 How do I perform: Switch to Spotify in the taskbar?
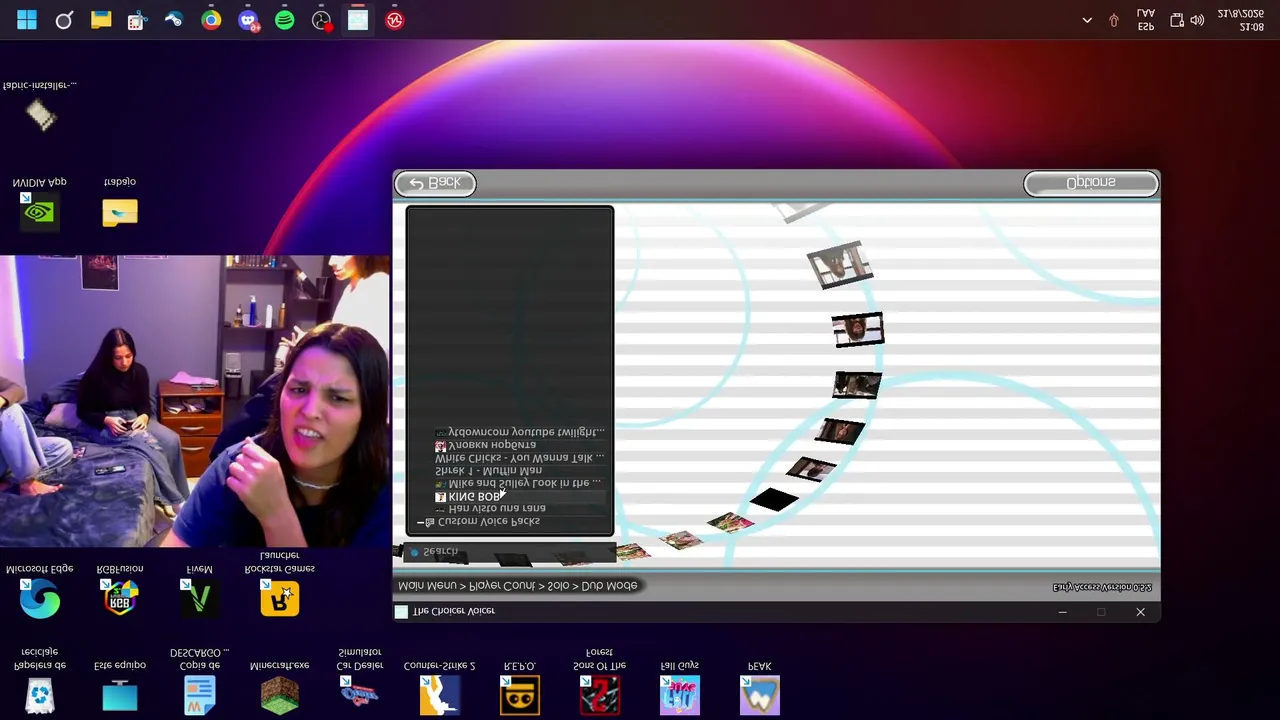click(285, 20)
